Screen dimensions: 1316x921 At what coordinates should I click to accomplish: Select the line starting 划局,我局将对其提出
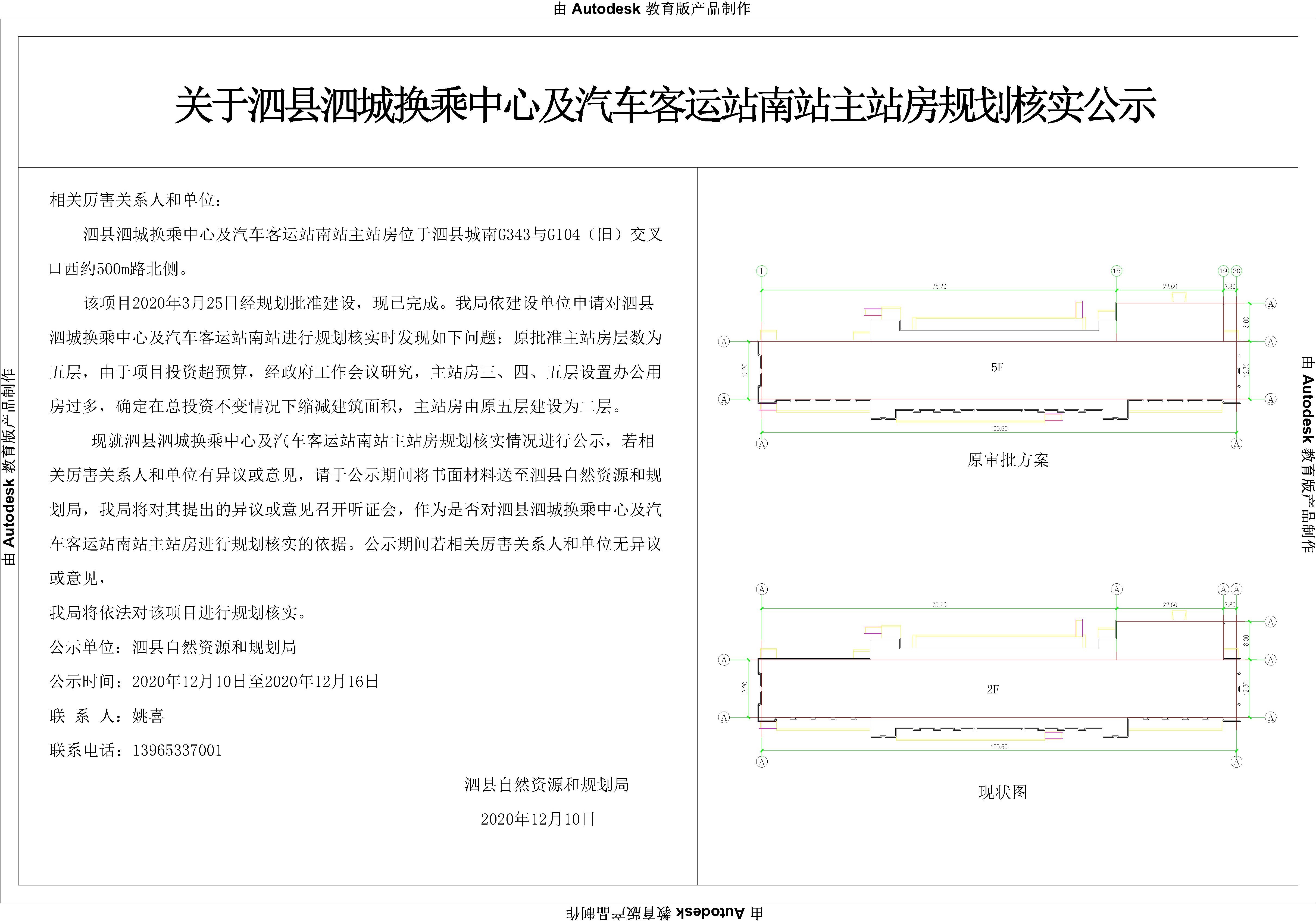click(x=355, y=509)
